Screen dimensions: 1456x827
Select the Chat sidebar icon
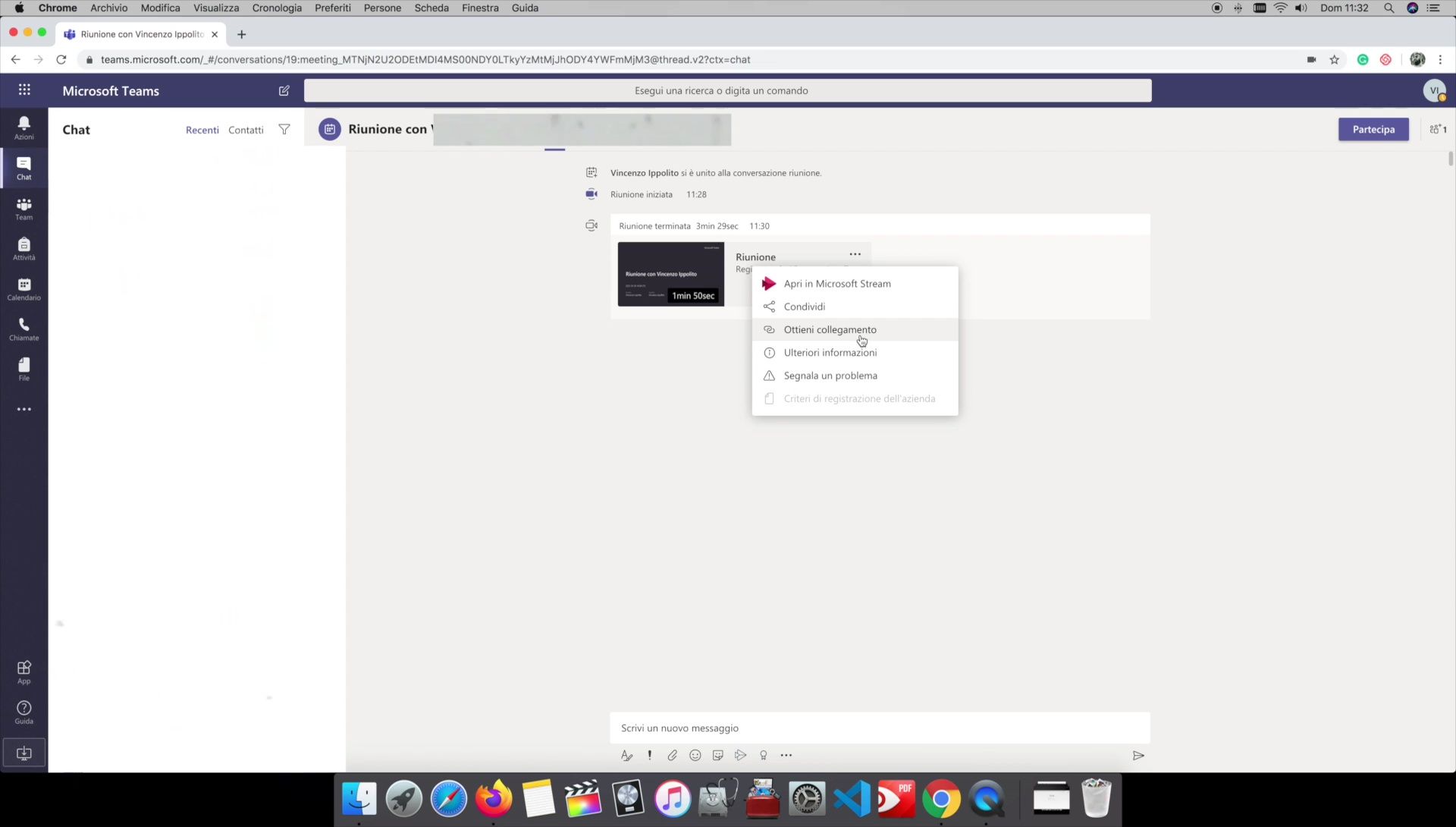pyautogui.click(x=24, y=168)
